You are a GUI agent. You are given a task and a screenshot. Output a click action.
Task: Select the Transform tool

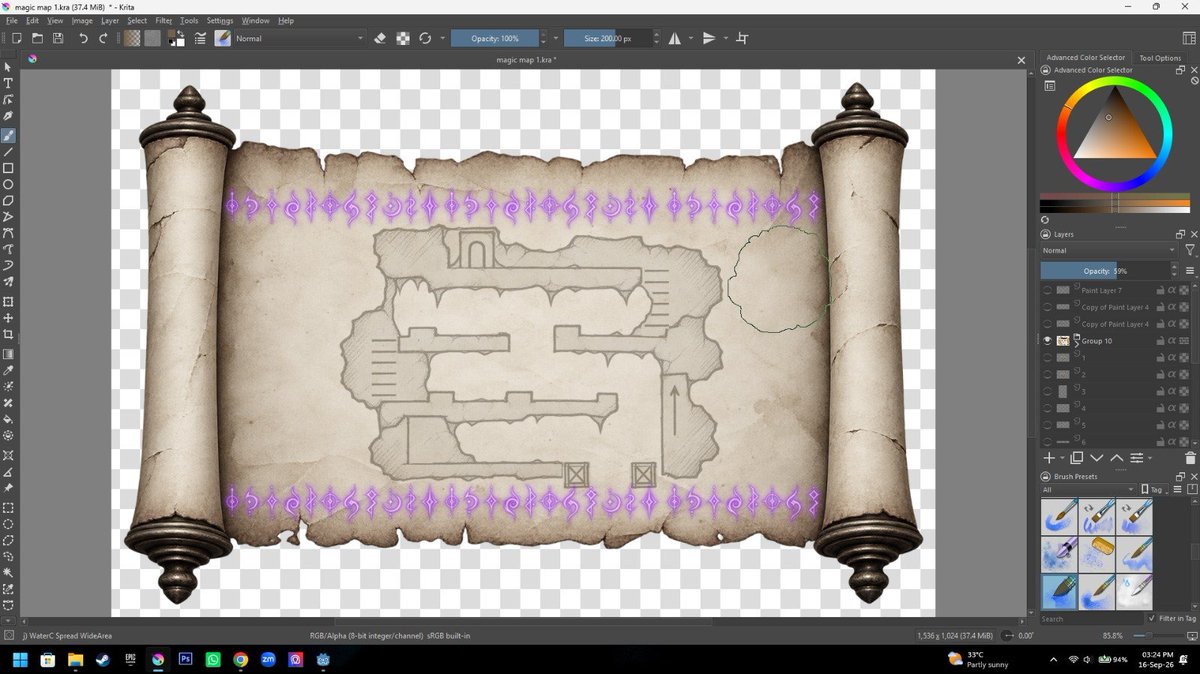pos(8,301)
